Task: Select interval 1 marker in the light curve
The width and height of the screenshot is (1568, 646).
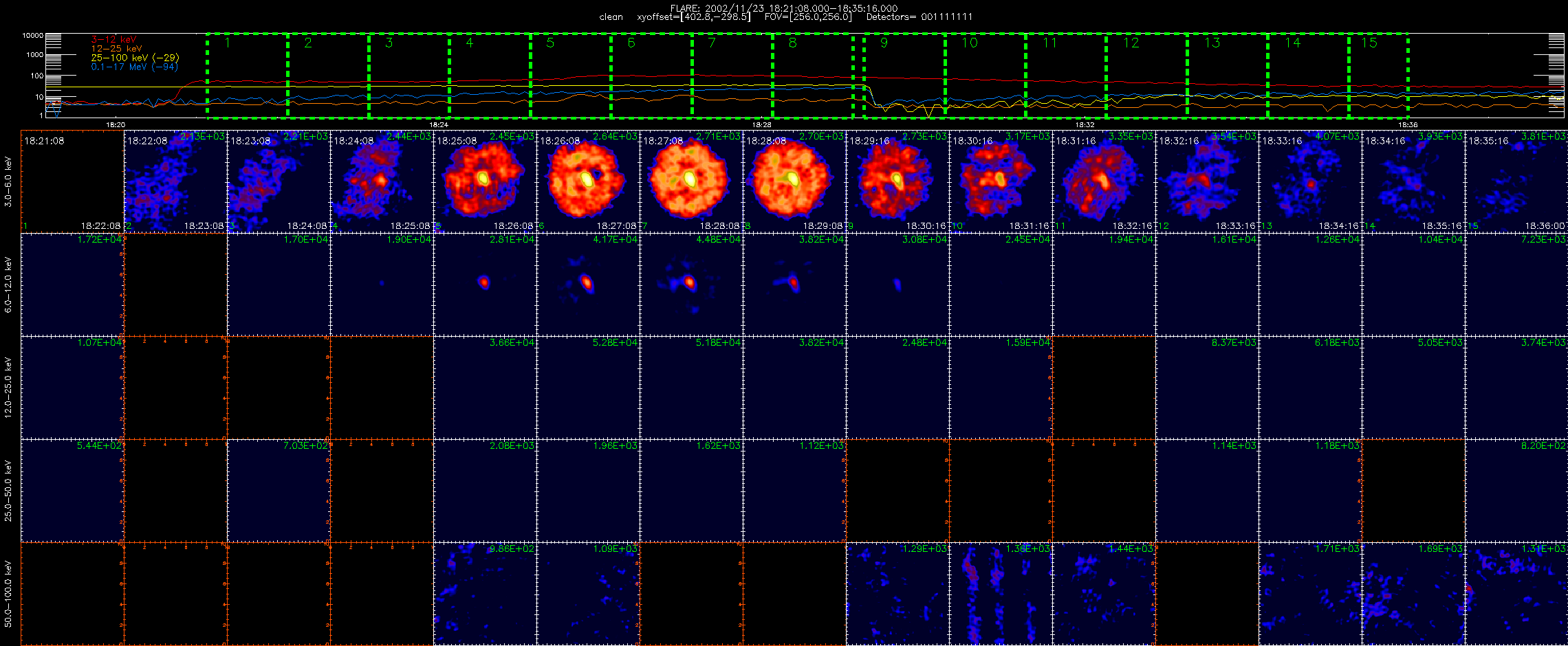Action: [x=227, y=43]
